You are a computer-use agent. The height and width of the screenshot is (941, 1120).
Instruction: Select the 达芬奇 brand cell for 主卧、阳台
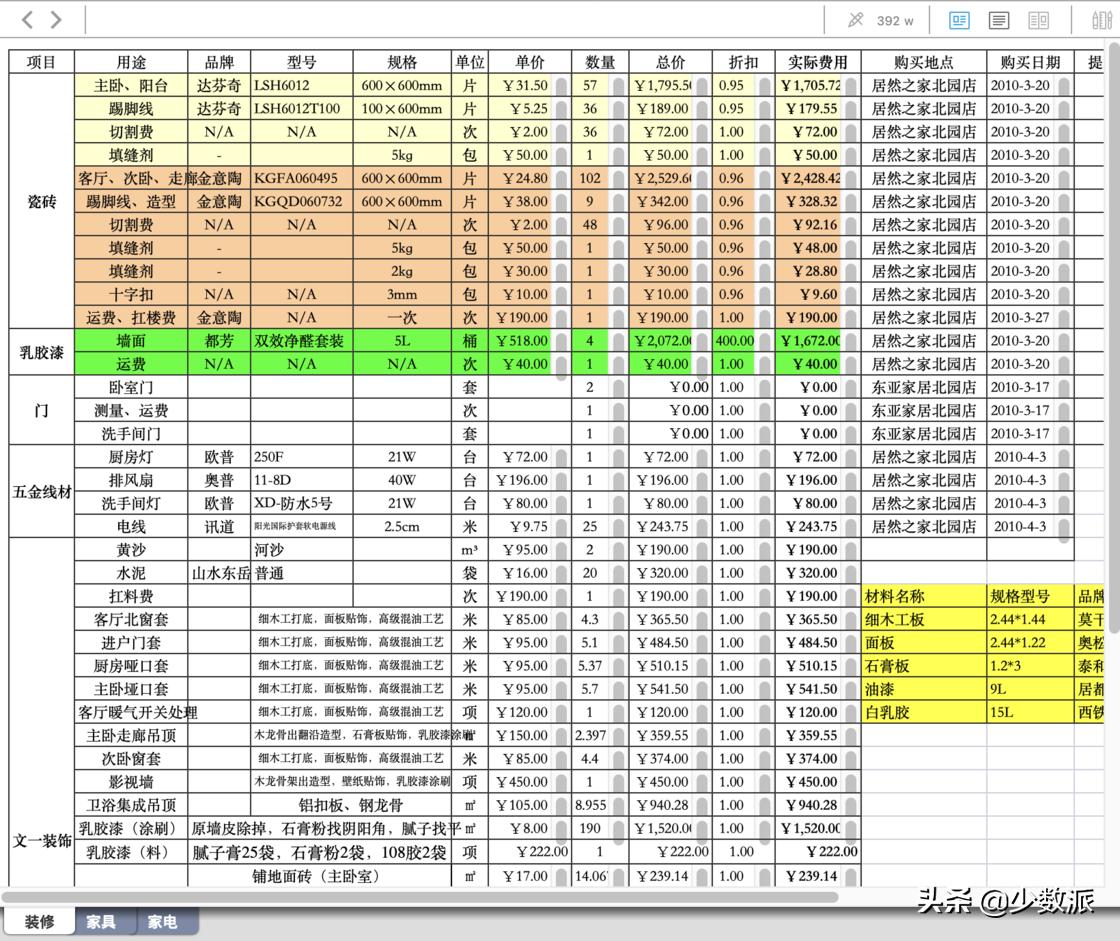point(220,86)
